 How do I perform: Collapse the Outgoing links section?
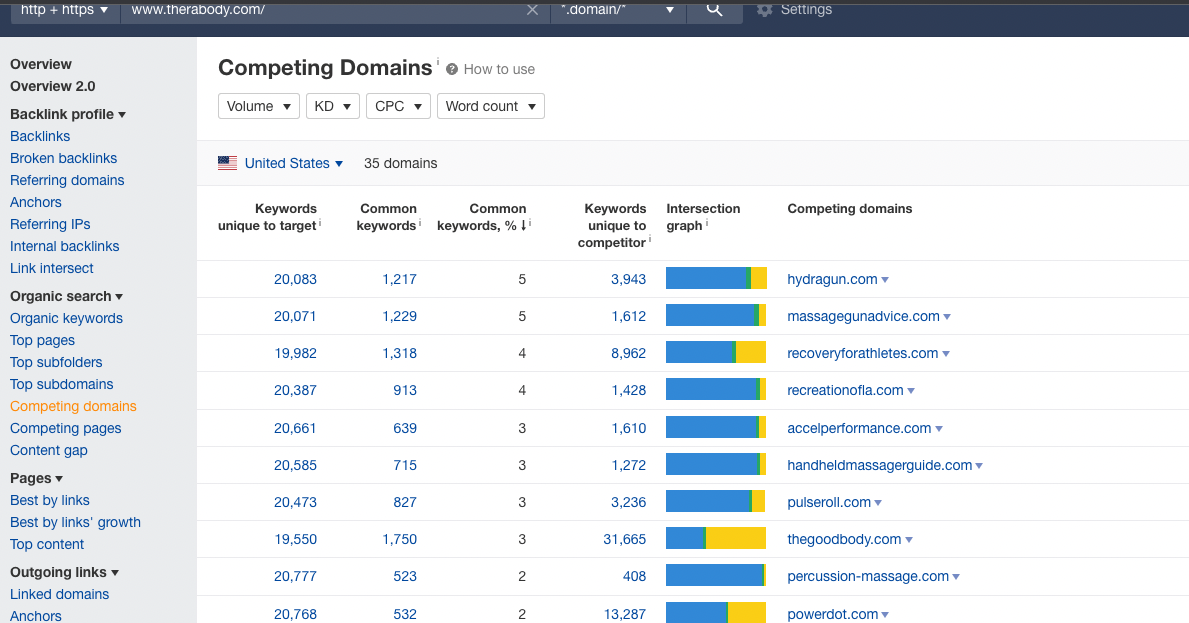(x=64, y=572)
